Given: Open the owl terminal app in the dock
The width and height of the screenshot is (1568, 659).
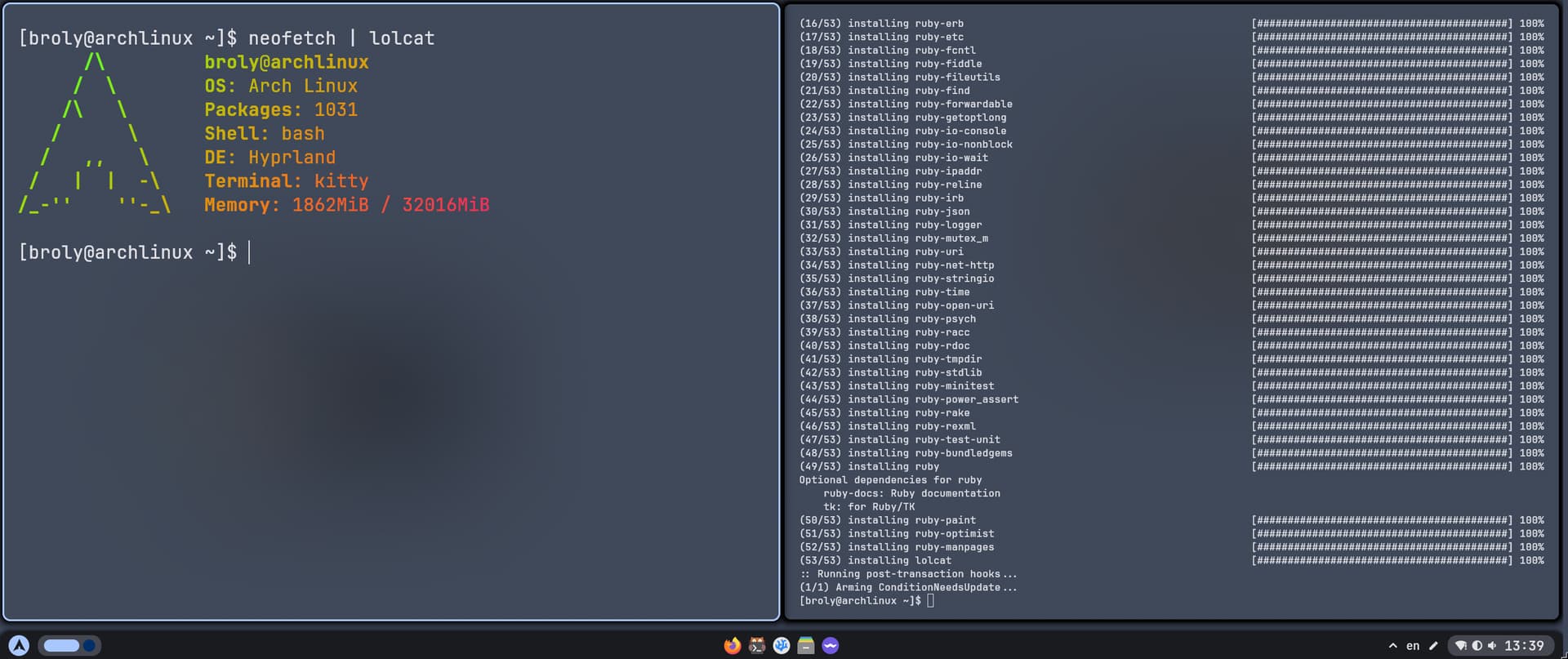Looking at the screenshot, I should click(757, 646).
